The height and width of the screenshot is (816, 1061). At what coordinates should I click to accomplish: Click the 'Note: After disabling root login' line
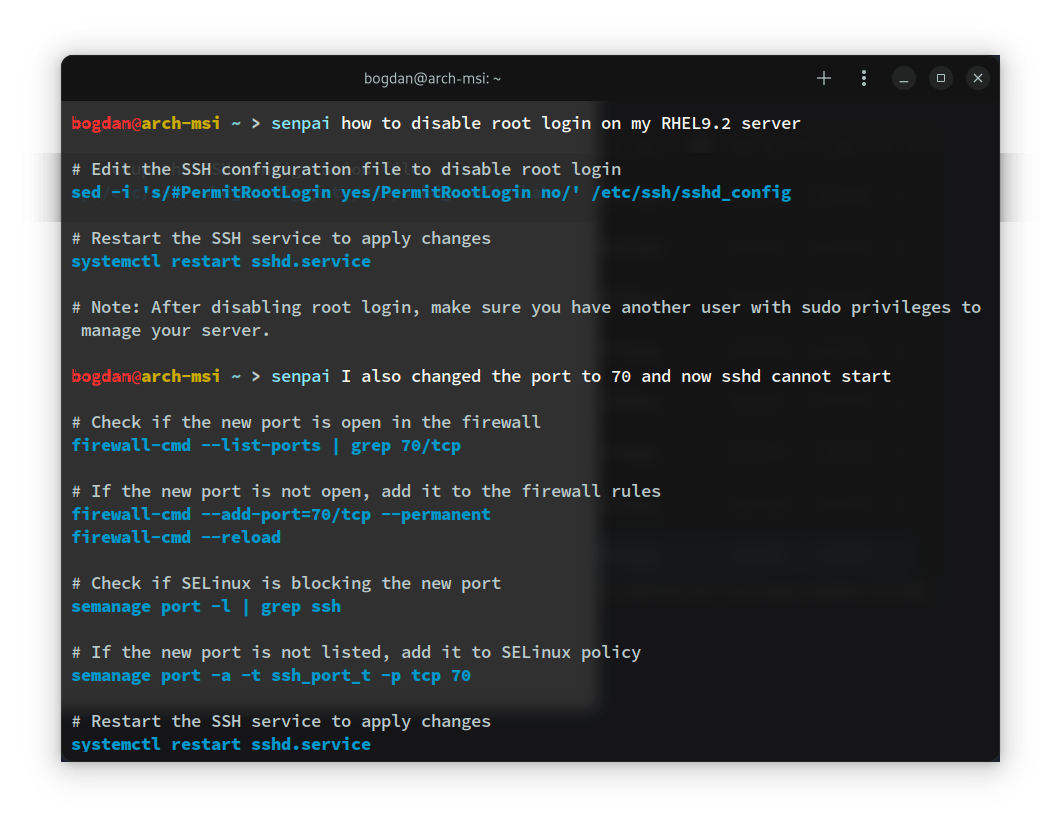click(526, 307)
